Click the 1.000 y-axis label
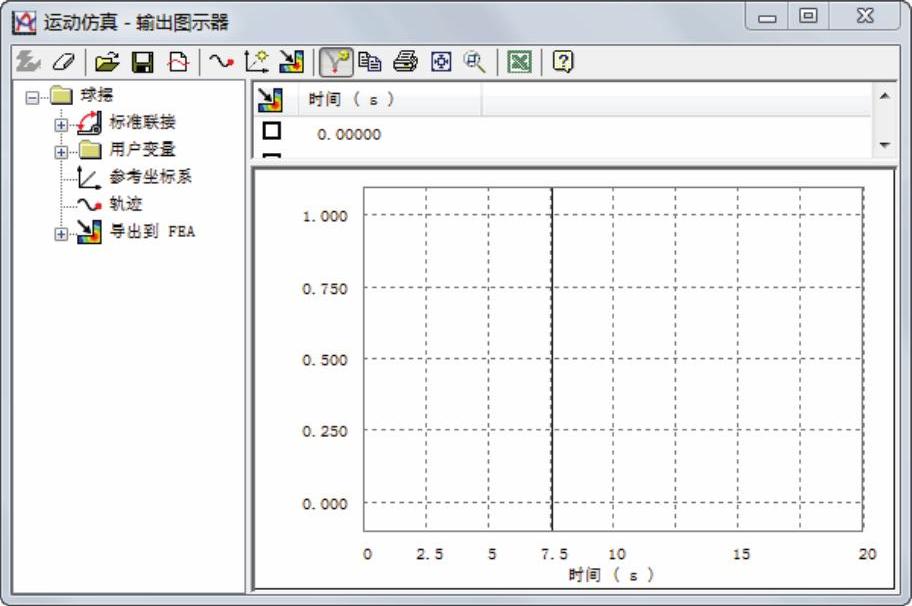 click(x=325, y=216)
